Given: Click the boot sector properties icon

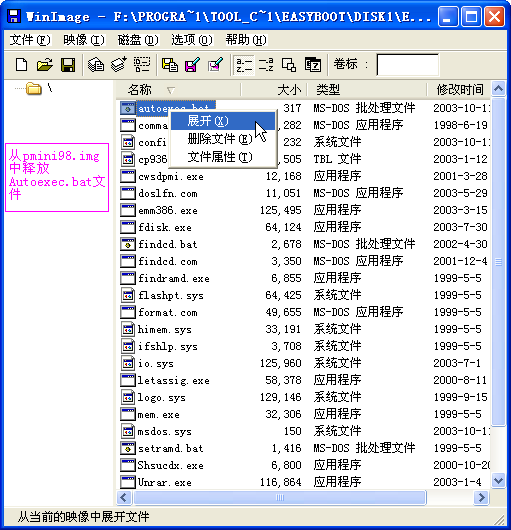Looking at the screenshot, I should tap(313, 65).
